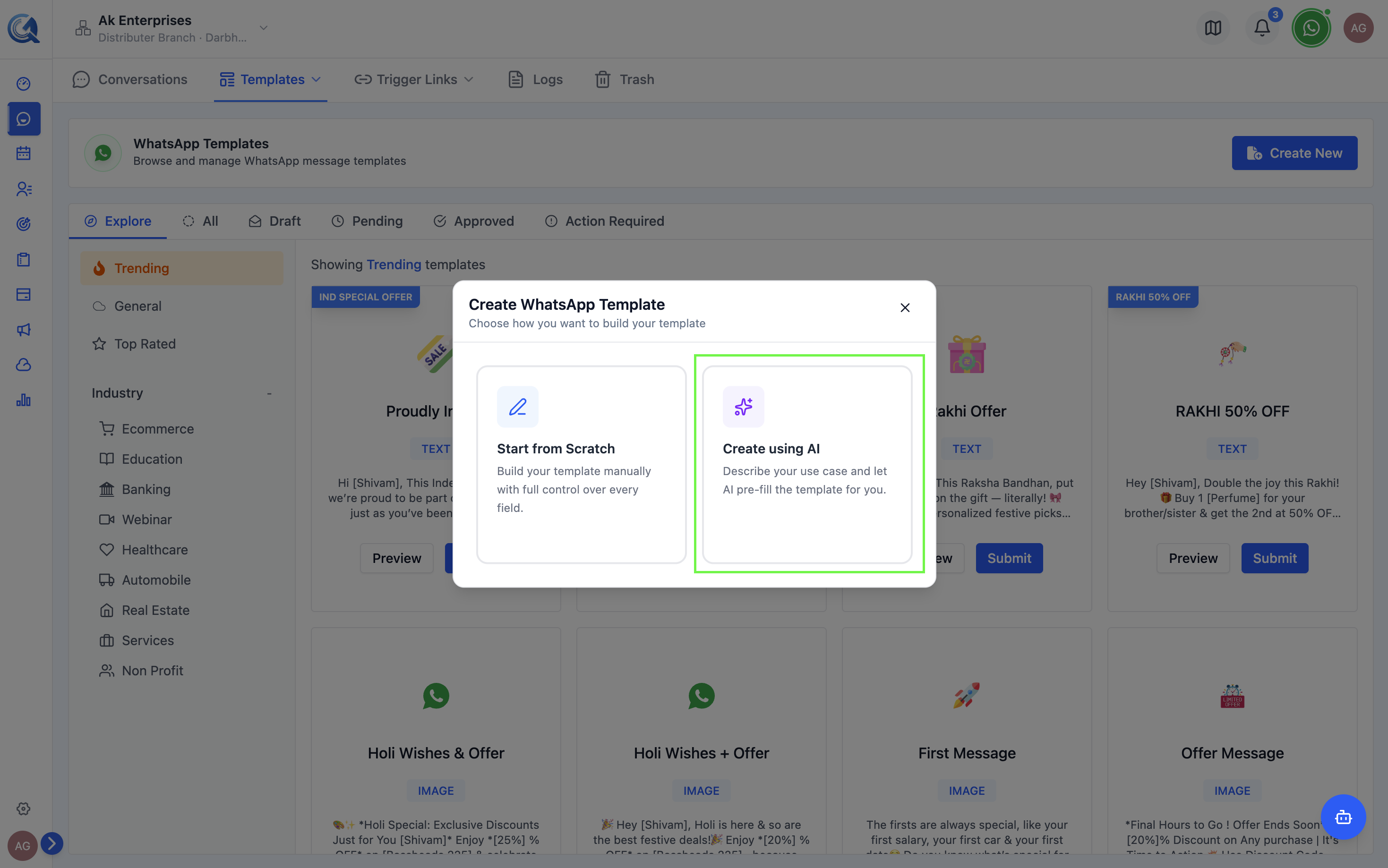Filter by Banking industry

point(135,489)
